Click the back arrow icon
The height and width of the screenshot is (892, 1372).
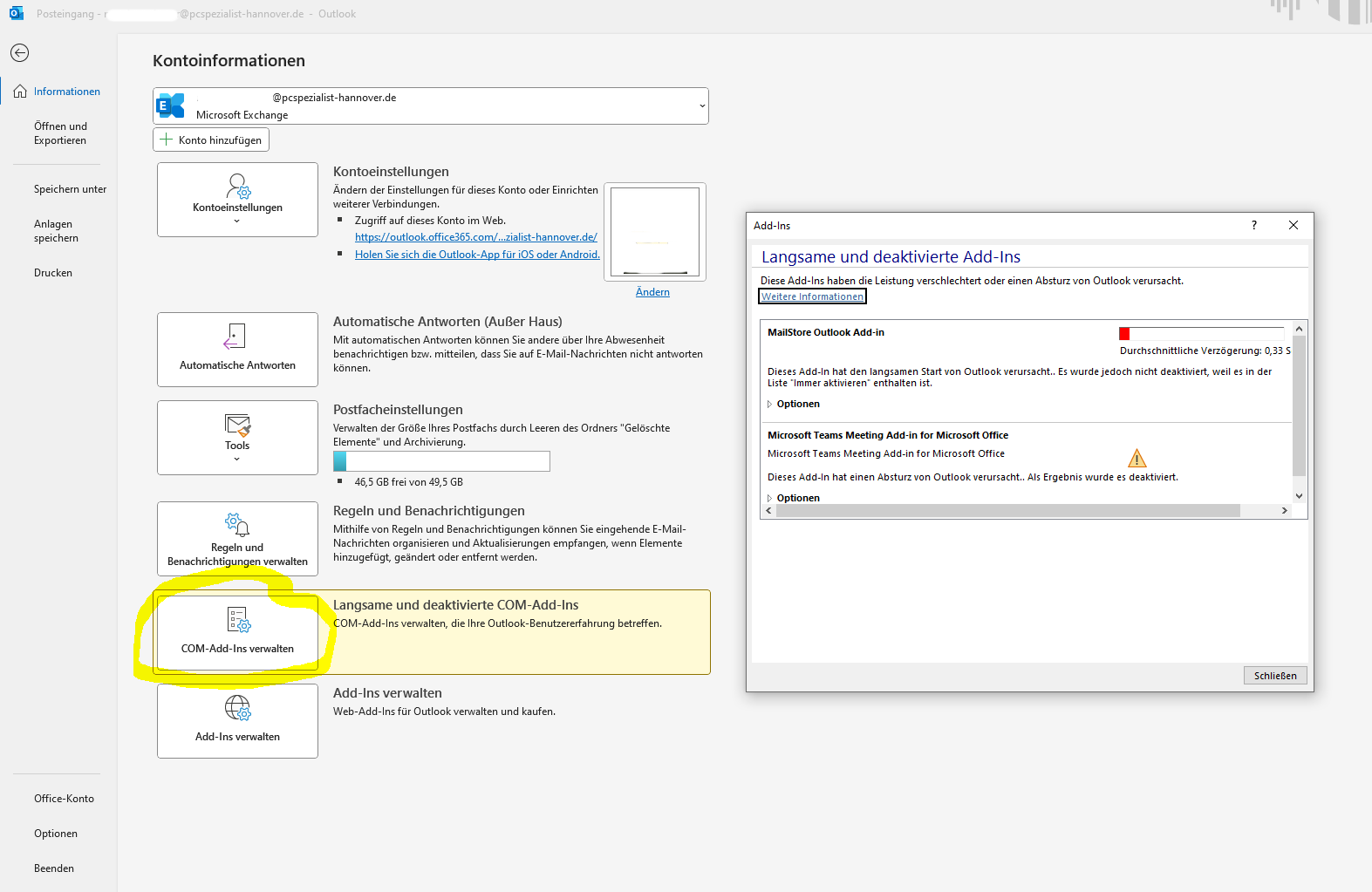tap(19, 53)
